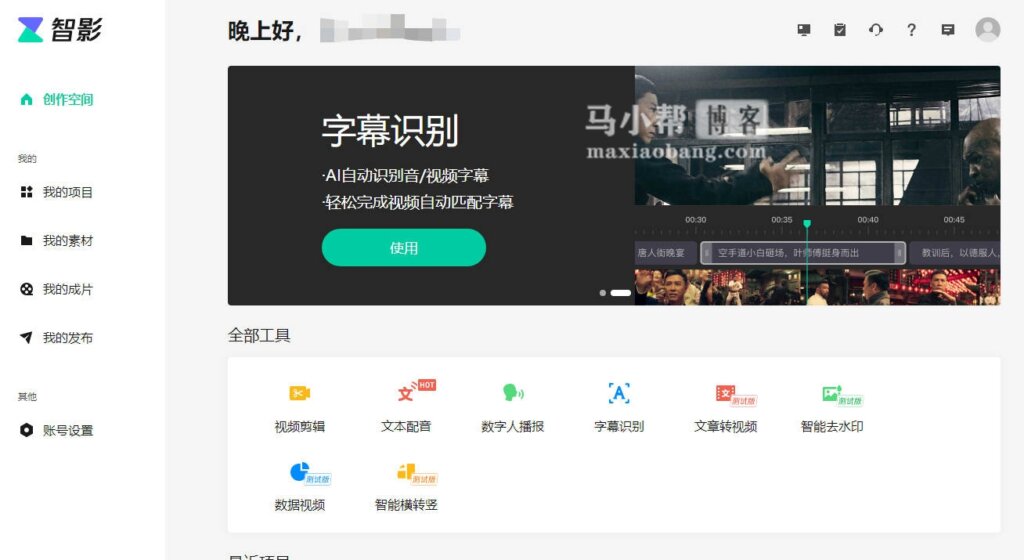Open the clipboard task icon in header
Viewport: 1024px width, 560px height.
pos(840,29)
